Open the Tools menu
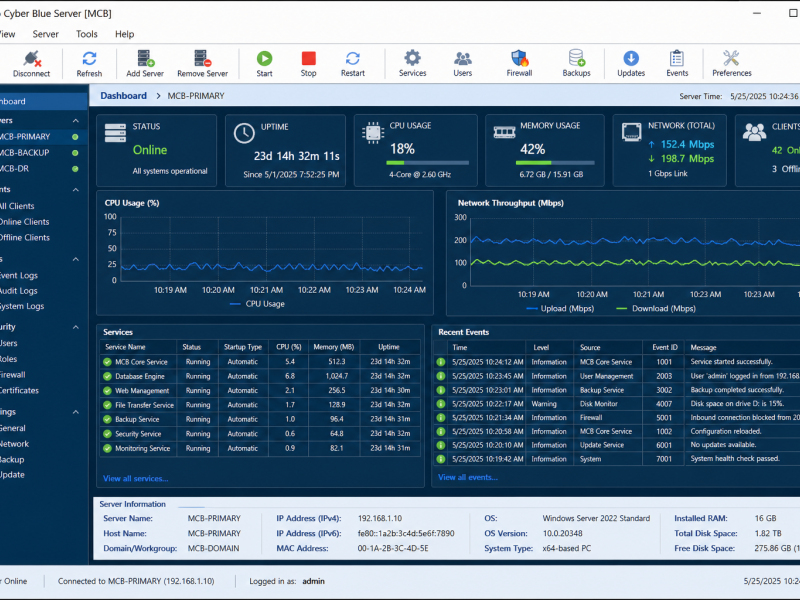800x600 pixels. pyautogui.click(x=87, y=34)
